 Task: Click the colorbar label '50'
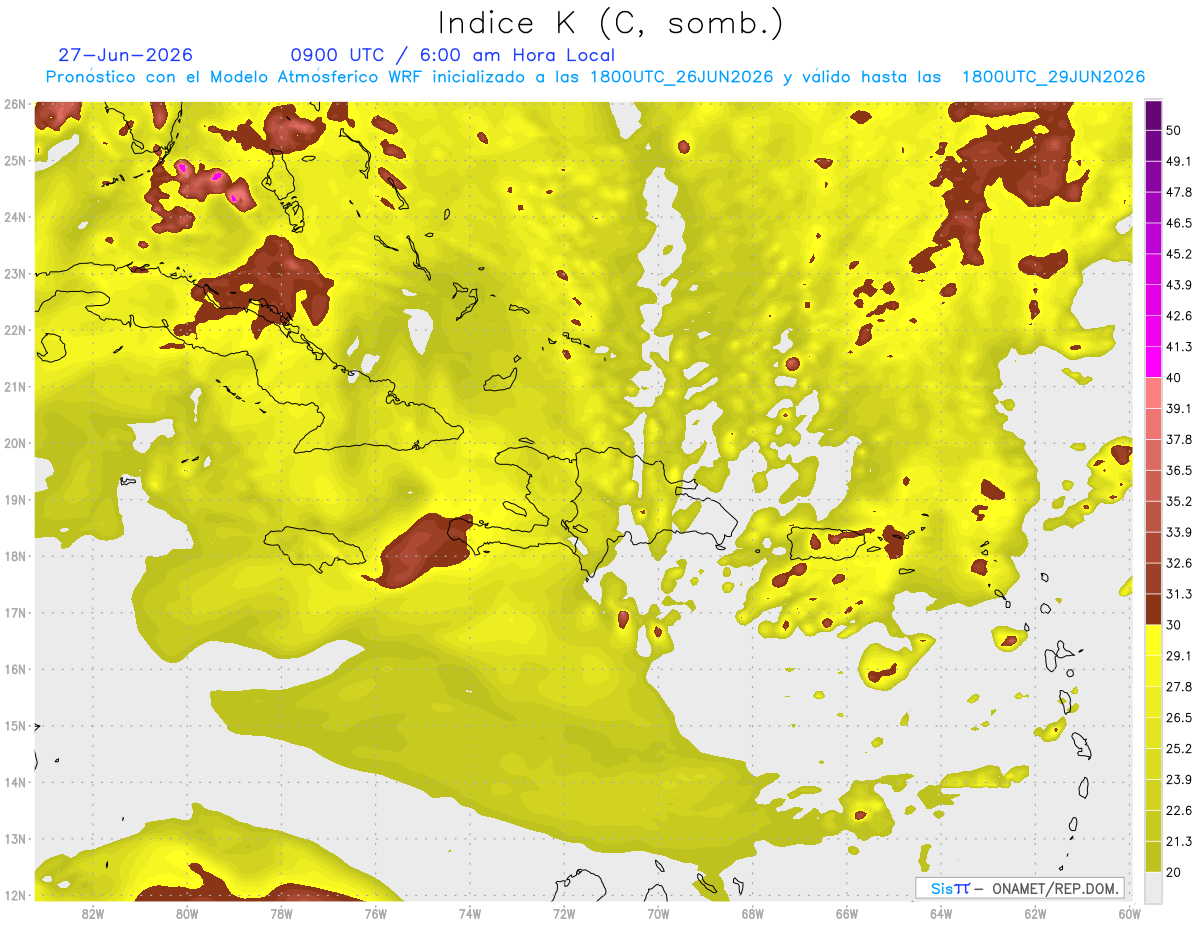[1174, 131]
